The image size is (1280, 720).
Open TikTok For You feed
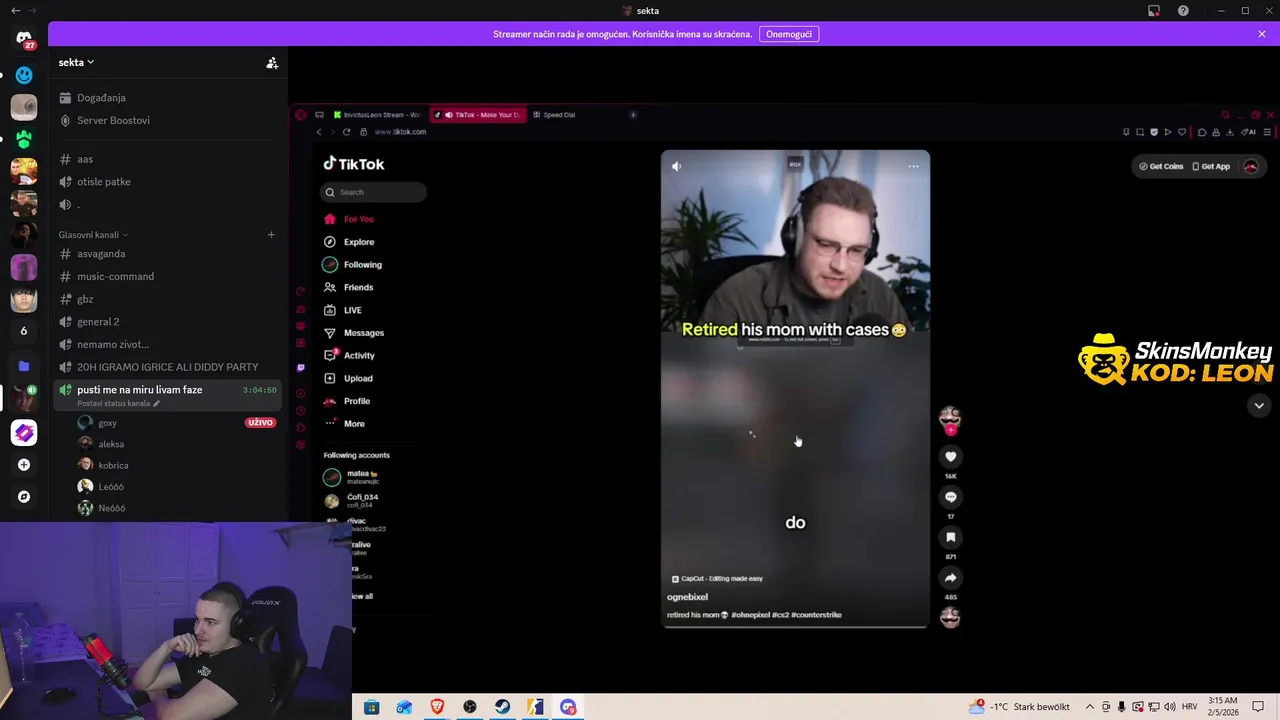[349, 219]
